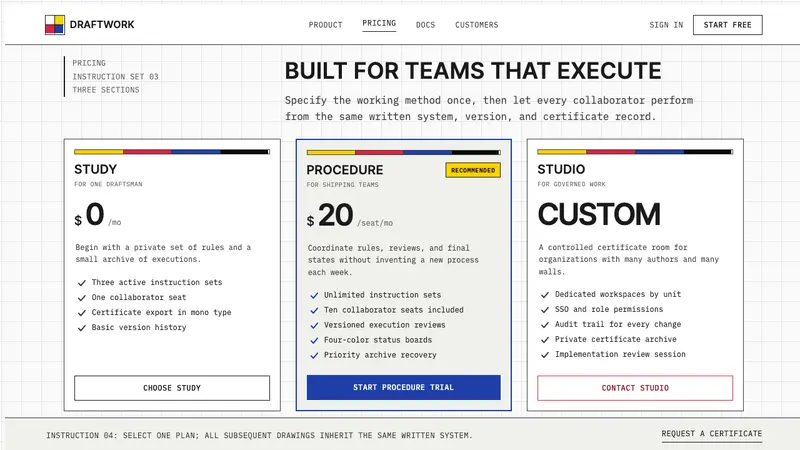800x450 pixels.
Task: Go to the Docs nav item
Action: pos(426,24)
